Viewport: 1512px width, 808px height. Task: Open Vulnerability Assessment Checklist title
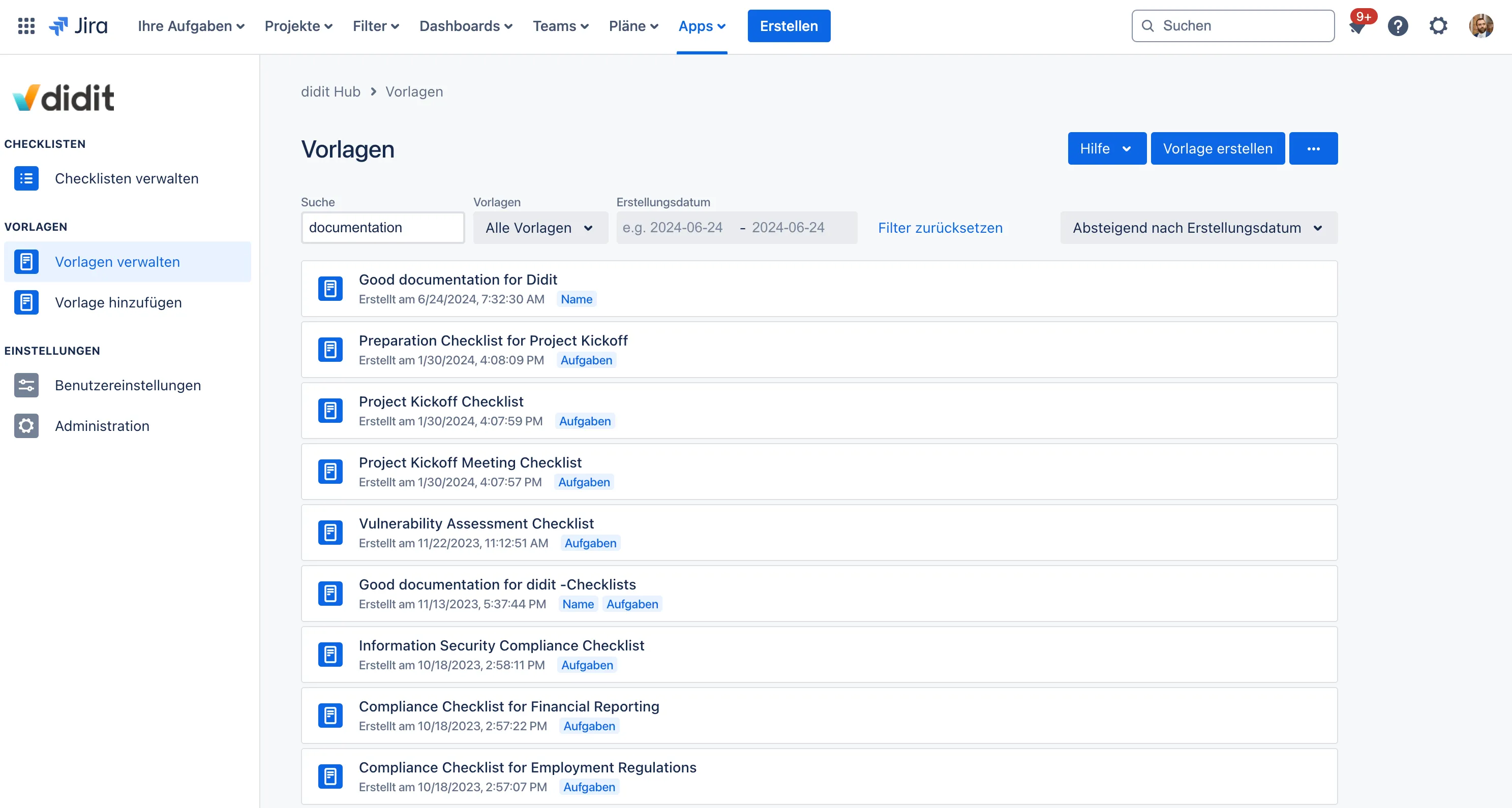(476, 523)
